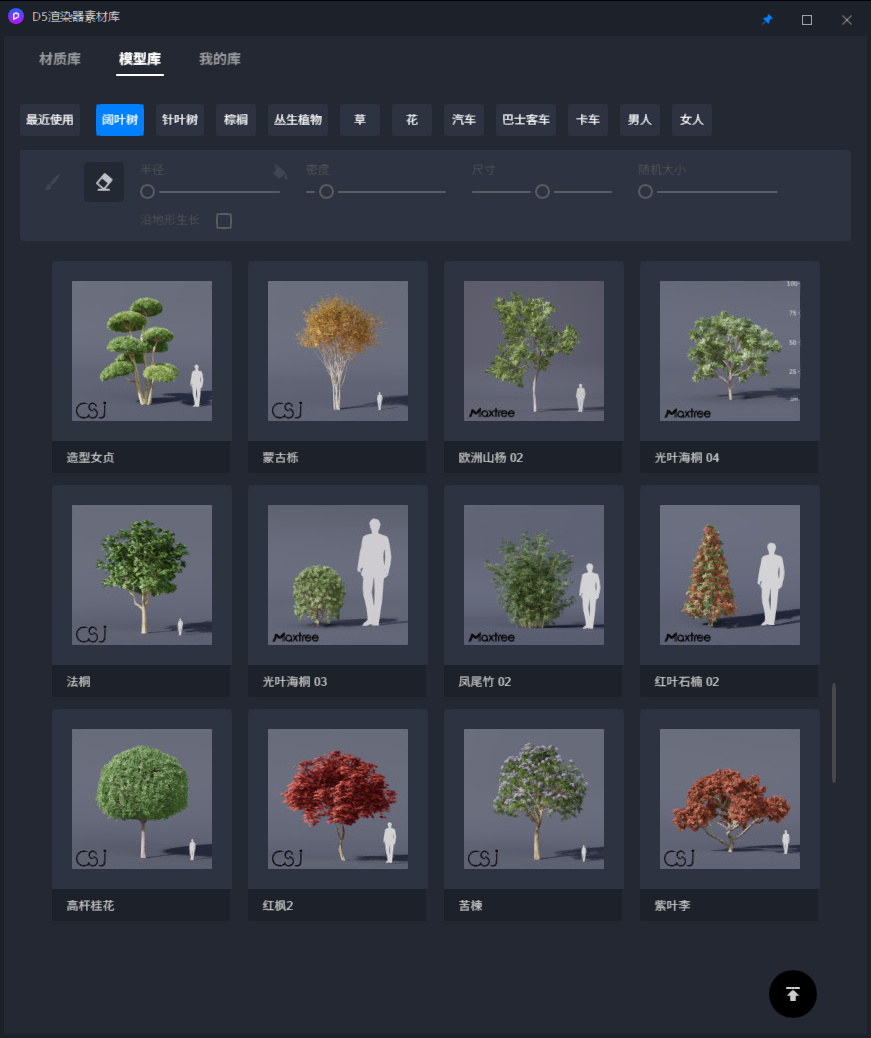
Task: Select the brush paint tool
Action: [53, 182]
